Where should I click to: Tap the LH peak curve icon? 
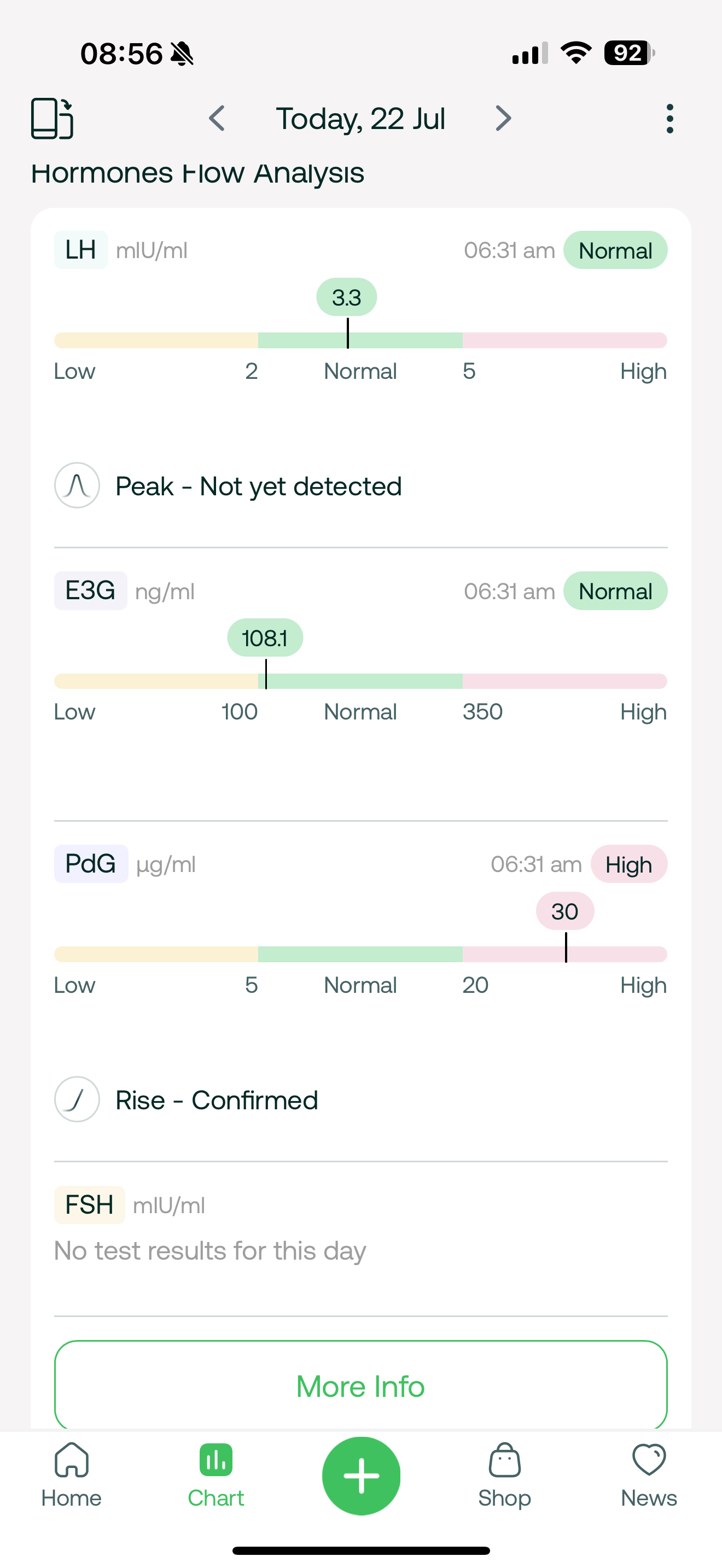click(77, 485)
